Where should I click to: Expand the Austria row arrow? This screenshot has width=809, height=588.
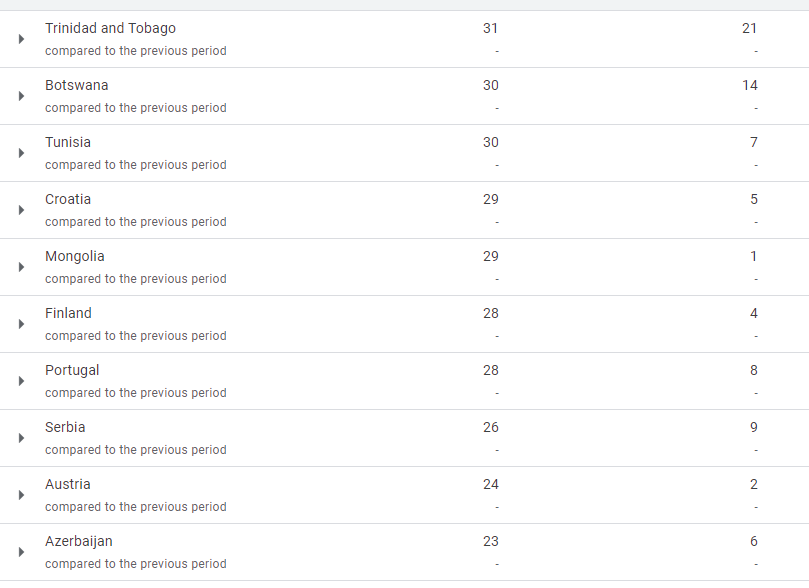coord(21,495)
